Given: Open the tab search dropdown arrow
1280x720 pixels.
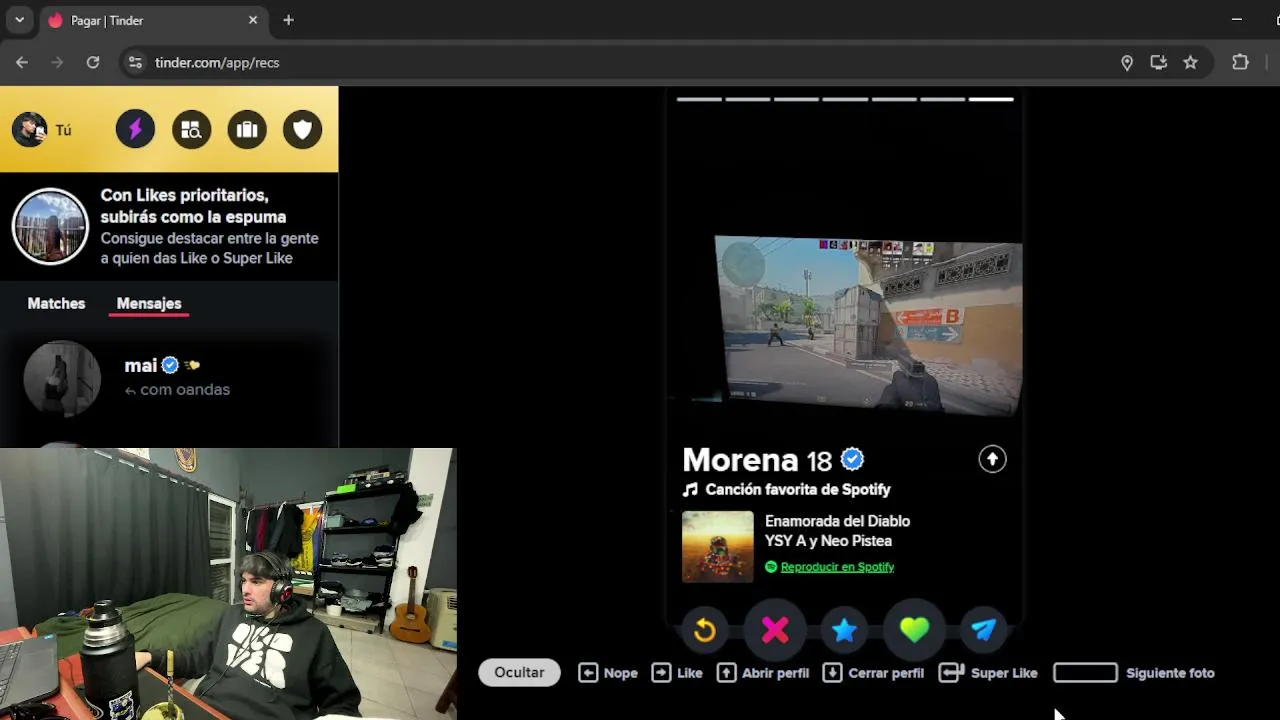Looking at the screenshot, I should click(x=19, y=20).
